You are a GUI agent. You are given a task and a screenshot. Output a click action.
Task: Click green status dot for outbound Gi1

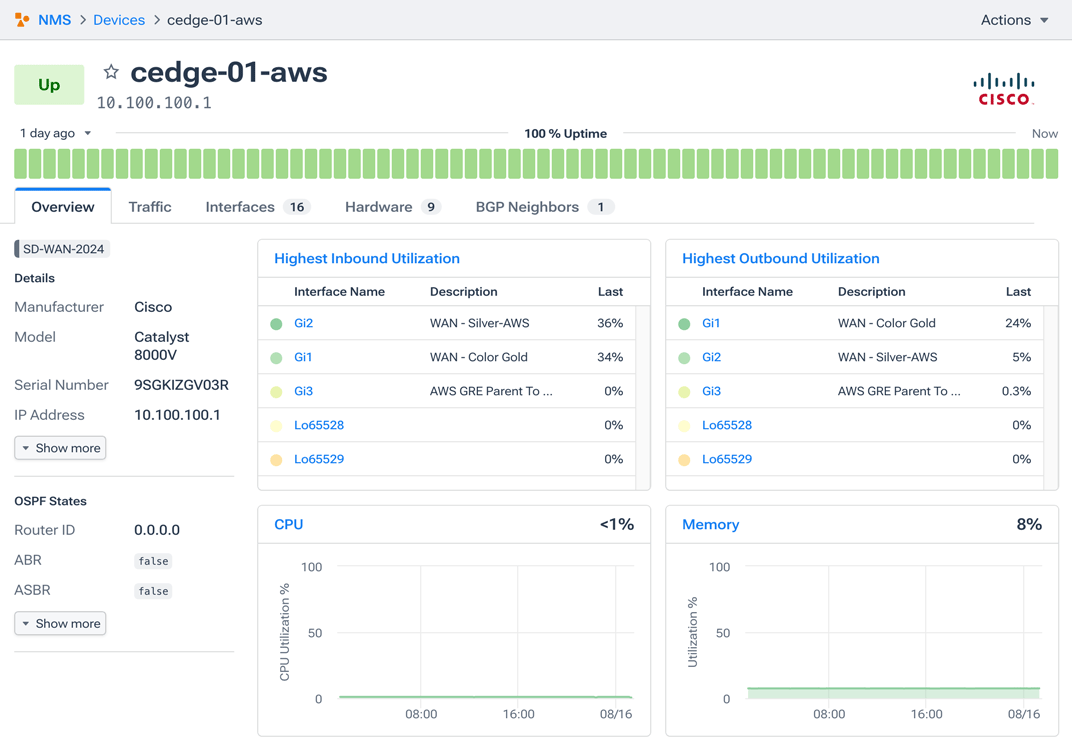(685, 324)
